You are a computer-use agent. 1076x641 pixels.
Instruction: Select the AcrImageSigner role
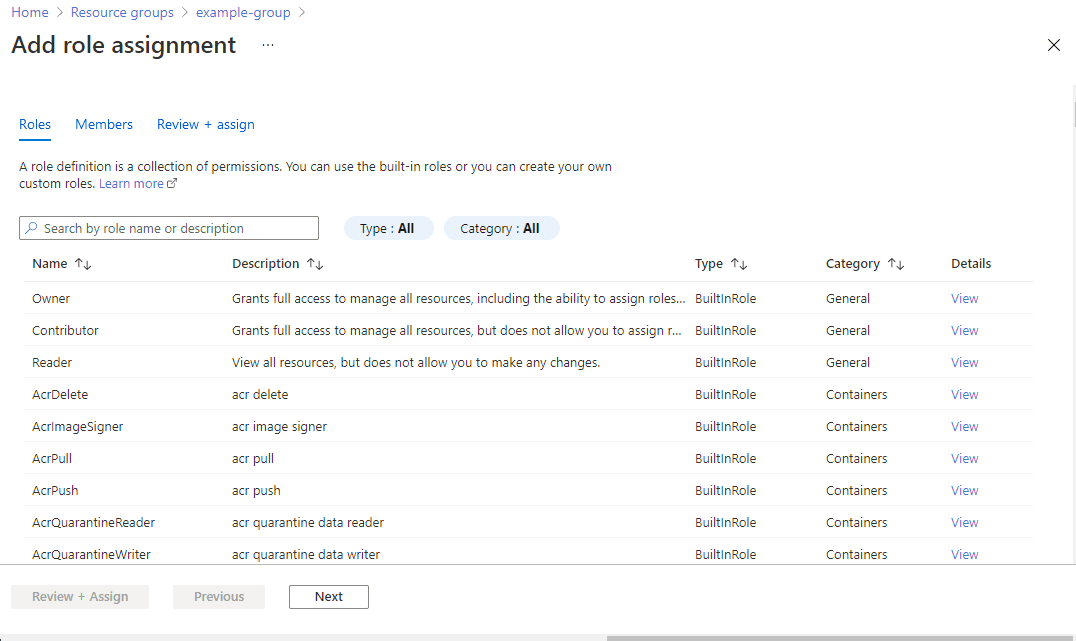(528, 426)
